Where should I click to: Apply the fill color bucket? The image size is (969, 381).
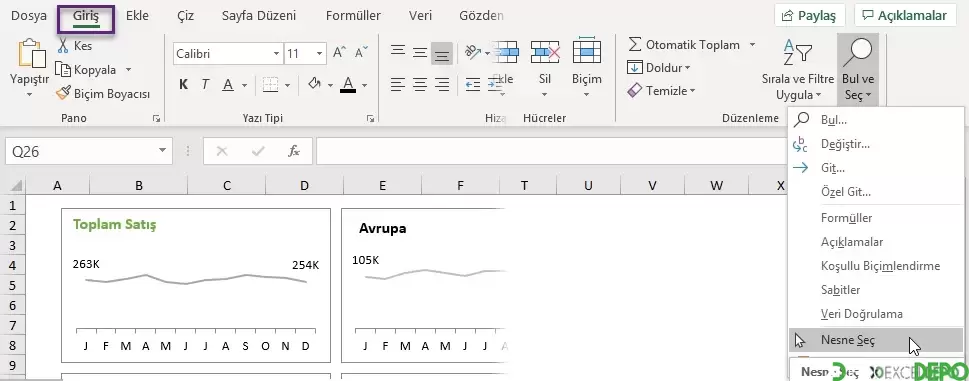click(315, 85)
